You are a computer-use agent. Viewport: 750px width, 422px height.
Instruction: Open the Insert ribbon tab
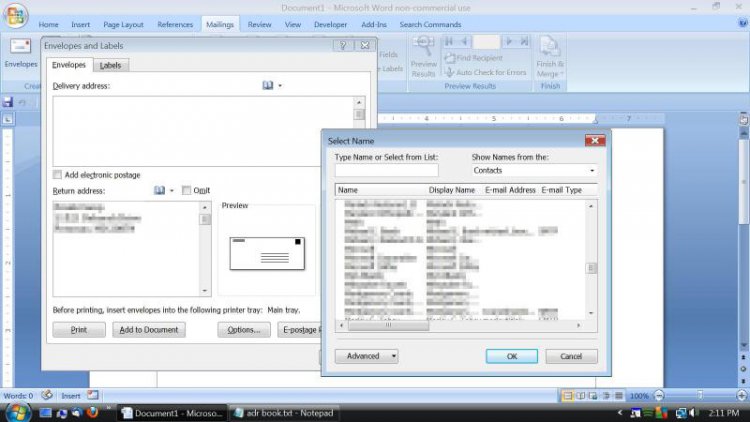coord(80,24)
